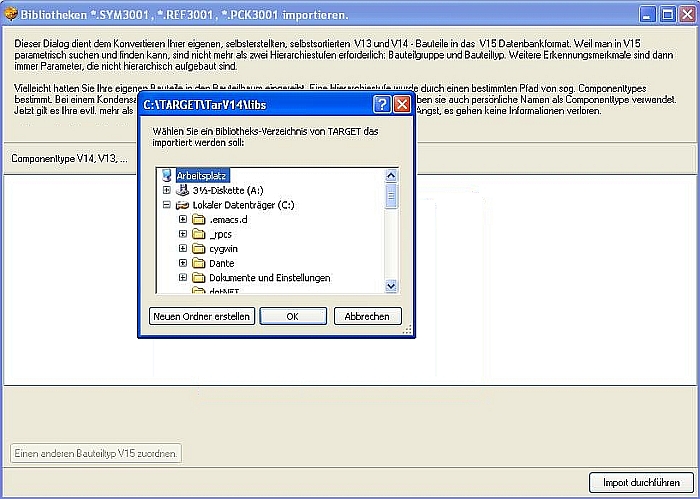
Task: Expand the 3½-Diskette (A:) tree node
Action: 166,189
